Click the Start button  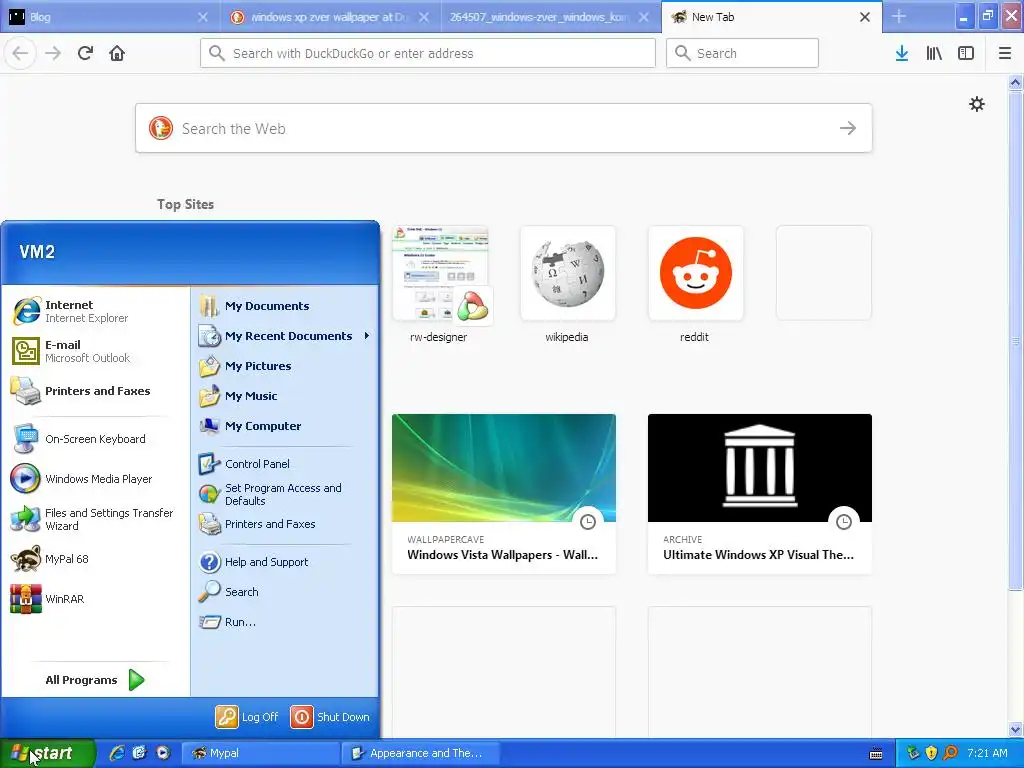tap(48, 753)
